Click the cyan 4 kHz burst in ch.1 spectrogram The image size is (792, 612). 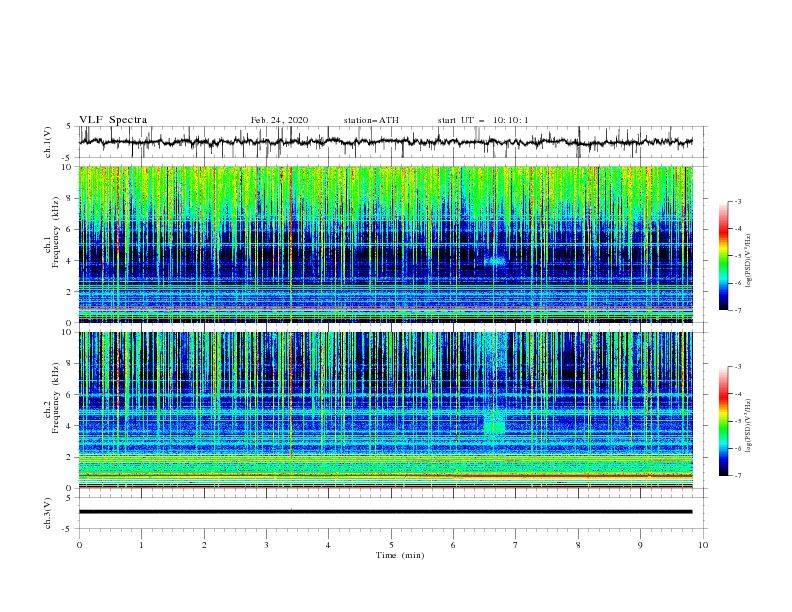[x=494, y=261]
